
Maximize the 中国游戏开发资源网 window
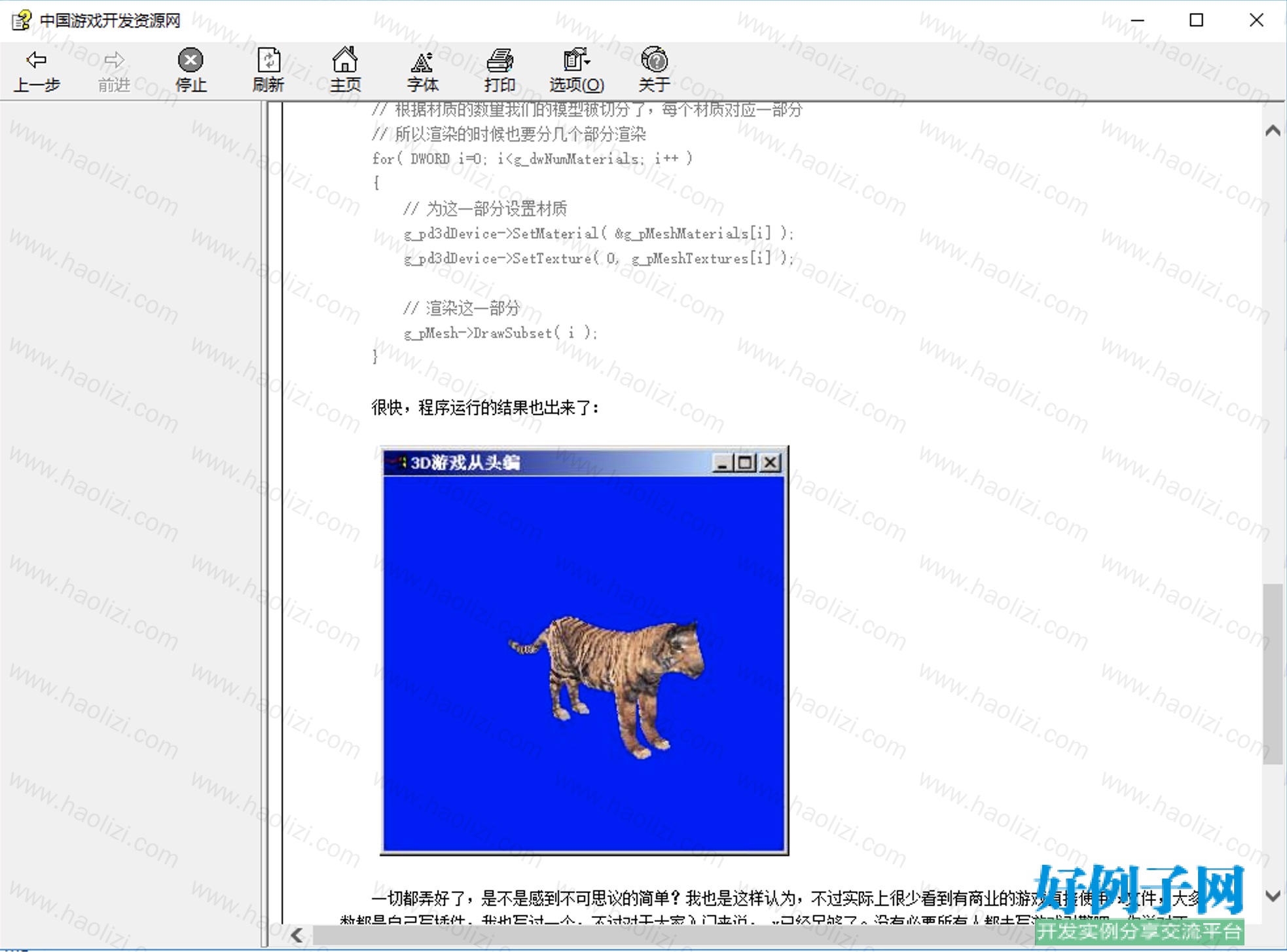[x=1197, y=20]
